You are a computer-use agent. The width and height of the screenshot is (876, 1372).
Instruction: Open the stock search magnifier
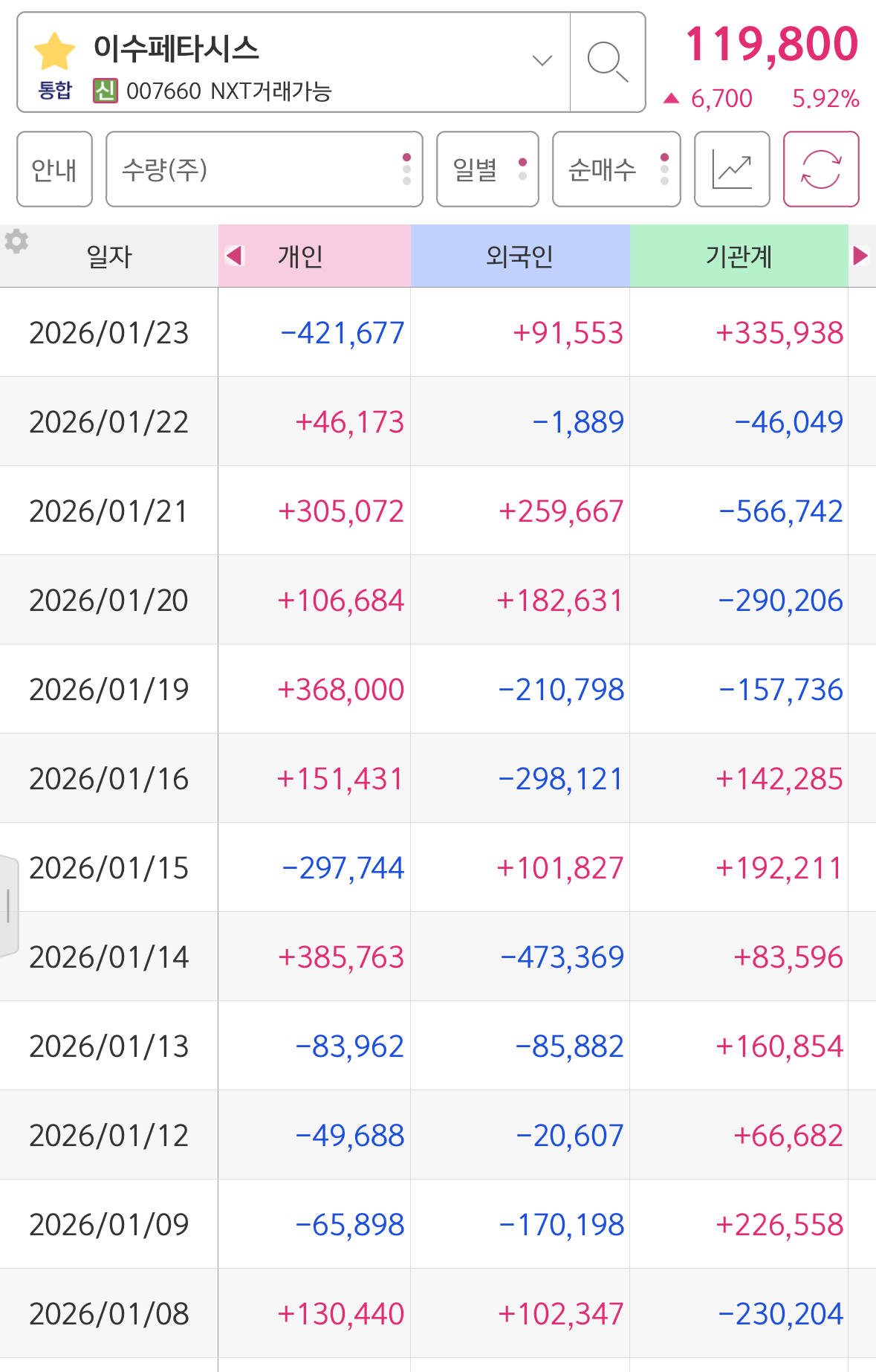pyautogui.click(x=607, y=62)
